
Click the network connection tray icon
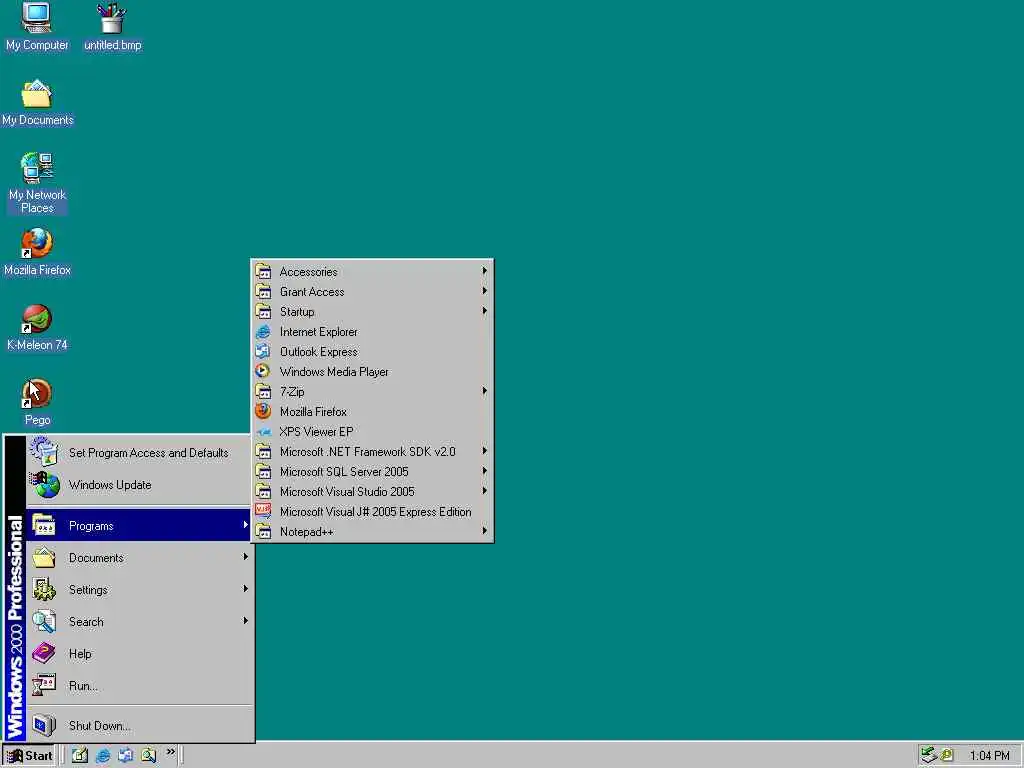point(928,755)
